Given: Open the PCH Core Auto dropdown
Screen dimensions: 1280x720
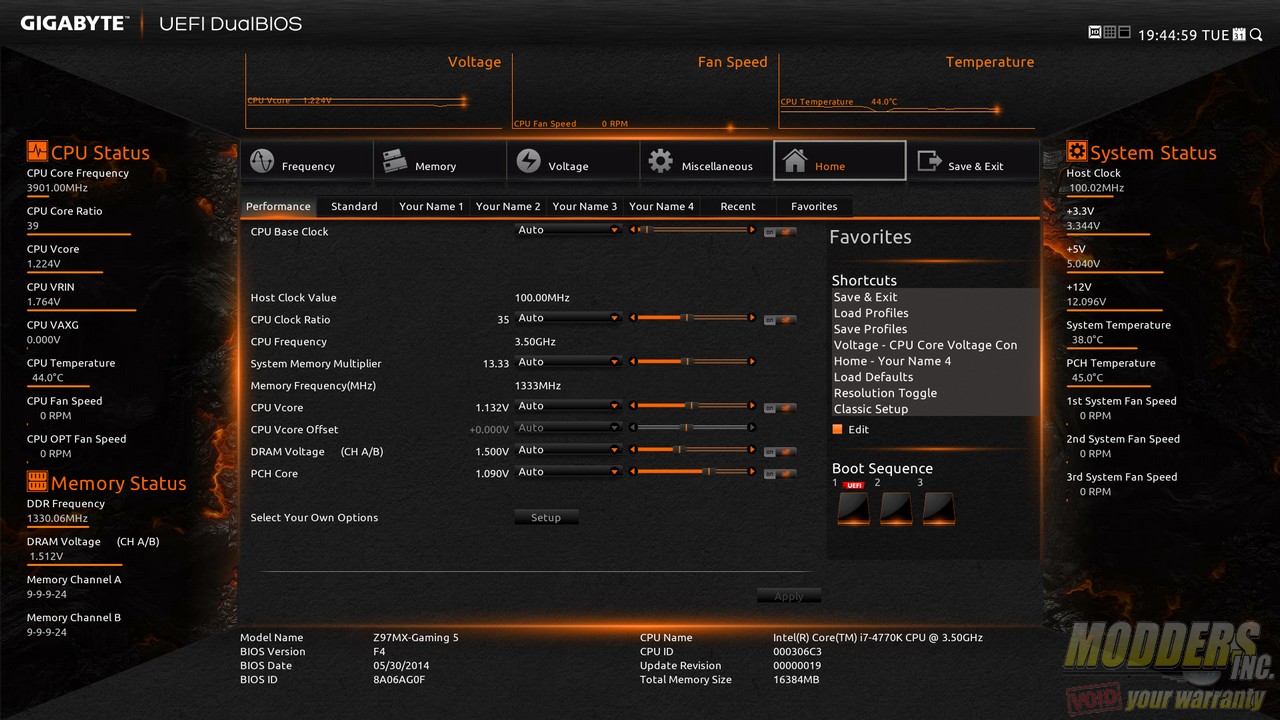Looking at the screenshot, I should tap(568, 472).
